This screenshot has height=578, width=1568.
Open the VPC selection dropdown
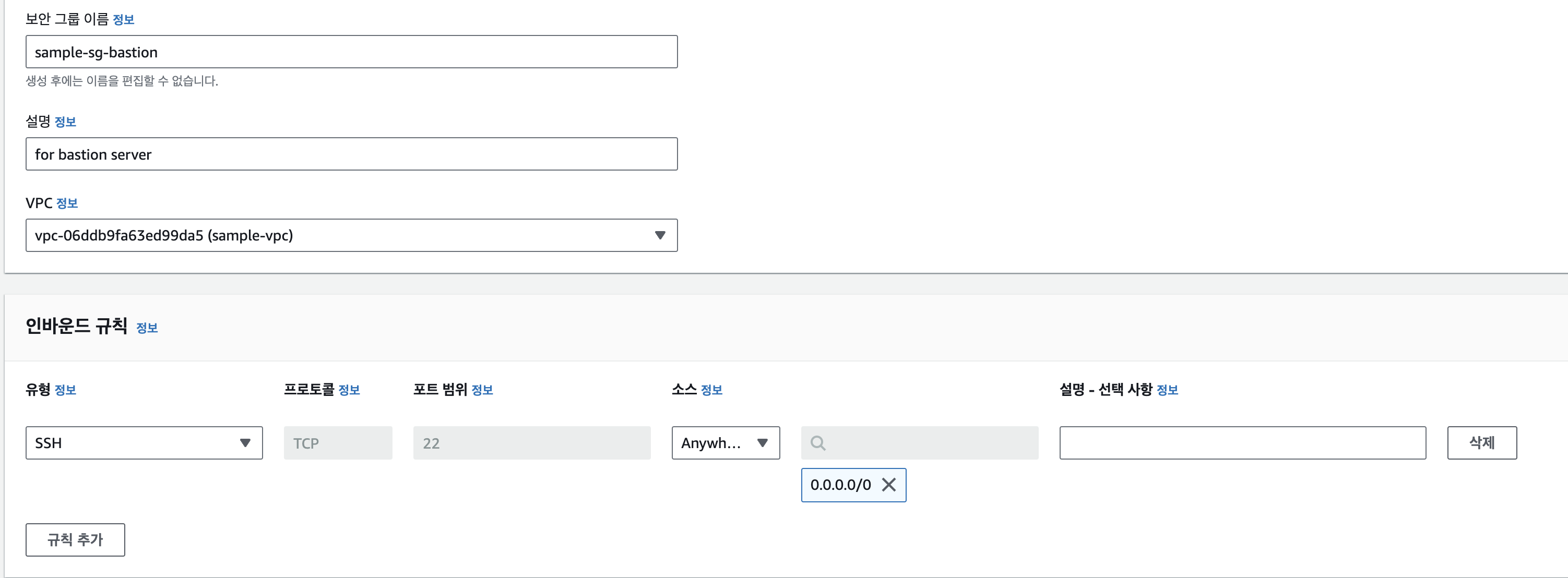[351, 235]
